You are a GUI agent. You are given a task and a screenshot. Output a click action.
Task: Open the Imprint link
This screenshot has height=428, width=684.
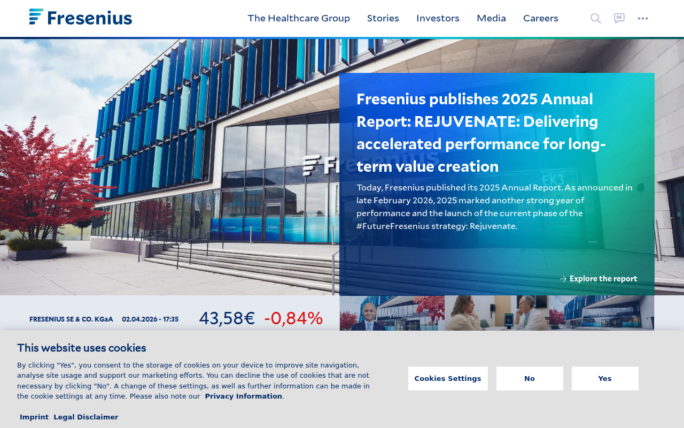click(x=34, y=417)
